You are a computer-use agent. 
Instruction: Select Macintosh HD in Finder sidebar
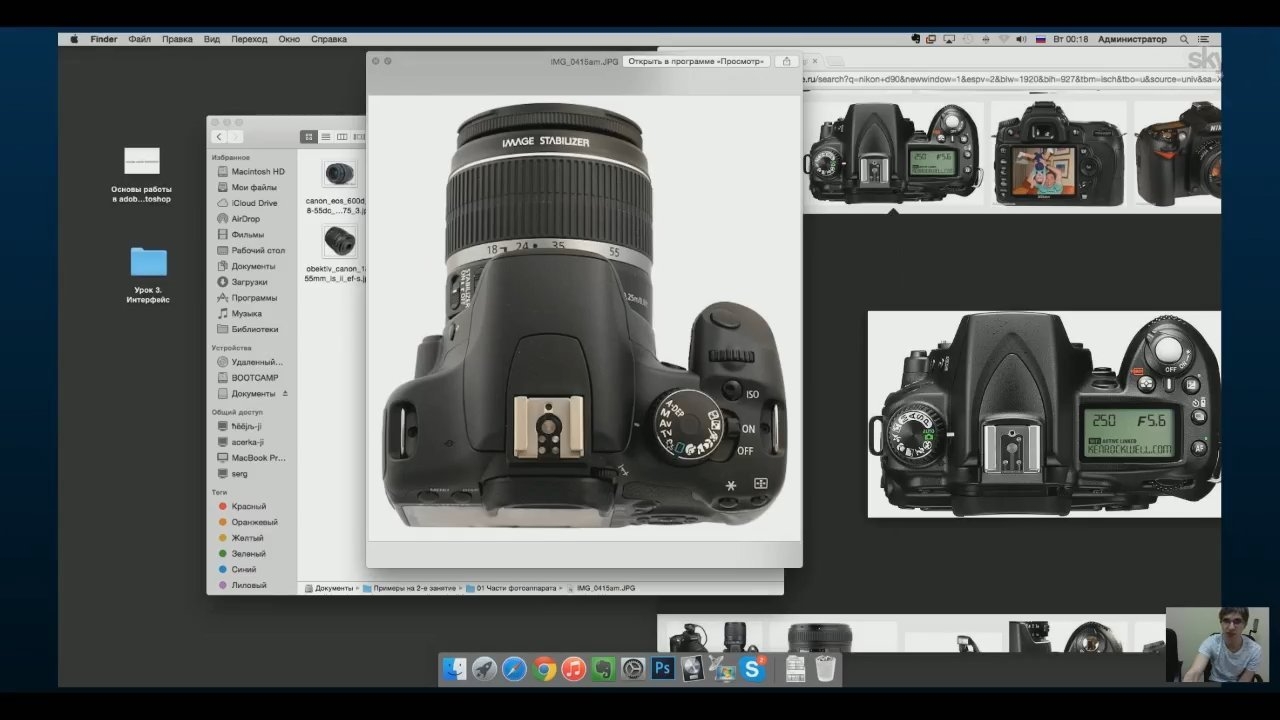[x=251, y=172]
